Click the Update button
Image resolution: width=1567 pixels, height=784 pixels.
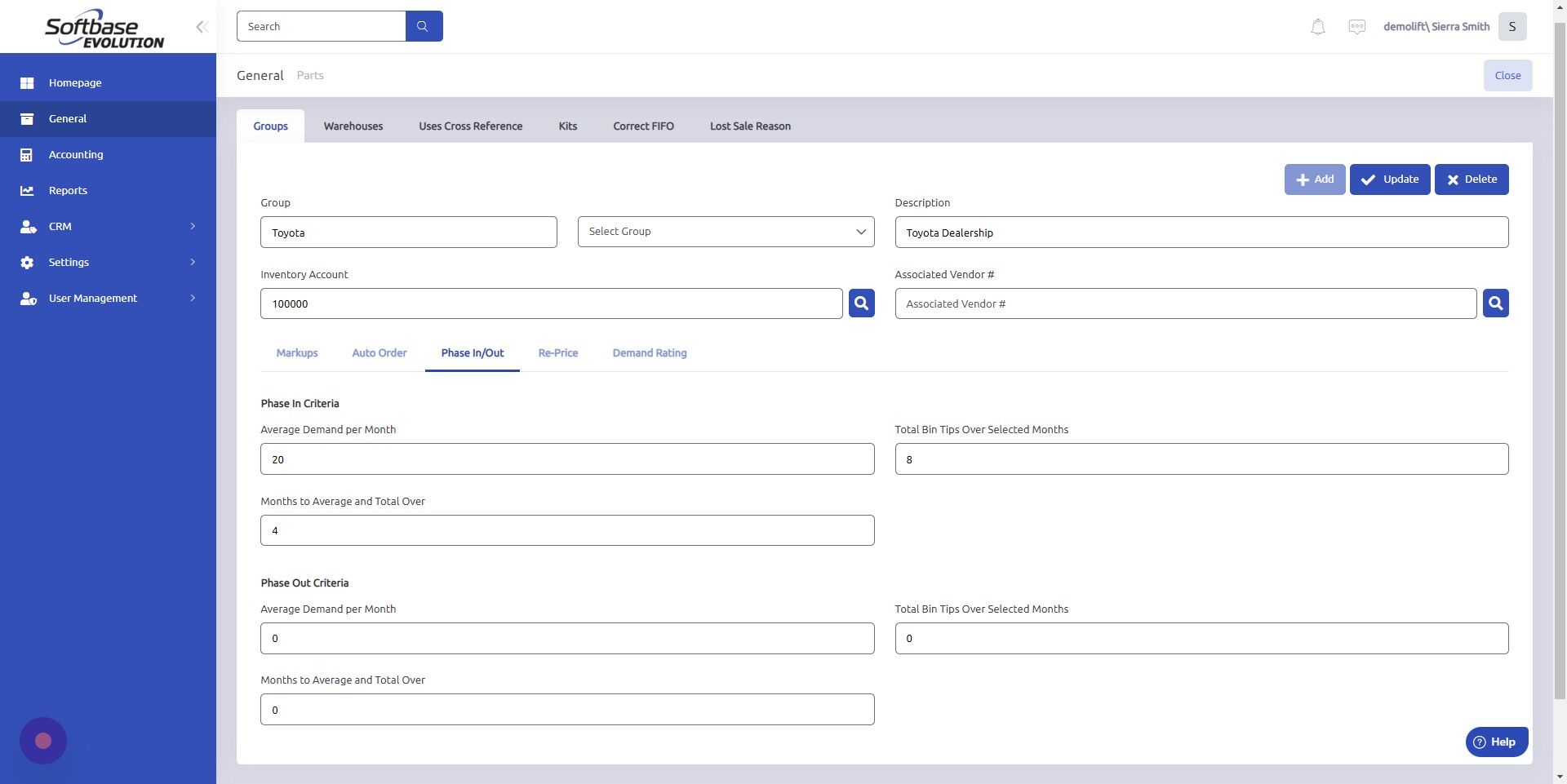point(1390,179)
